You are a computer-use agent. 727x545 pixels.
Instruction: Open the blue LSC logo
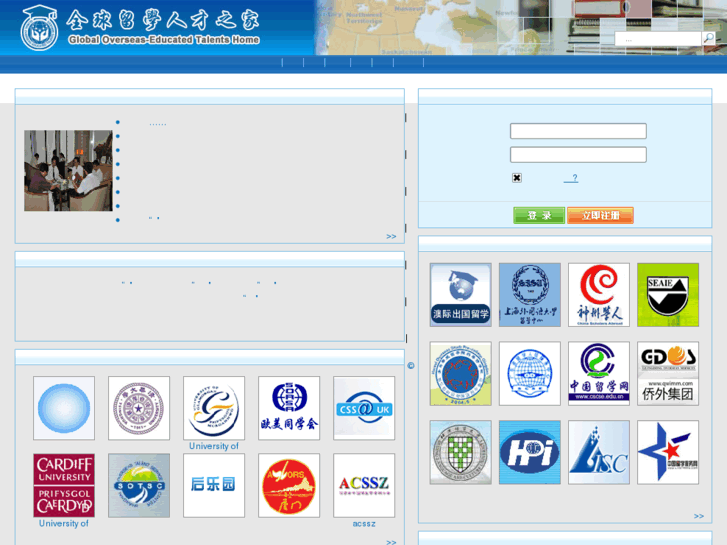click(x=599, y=453)
